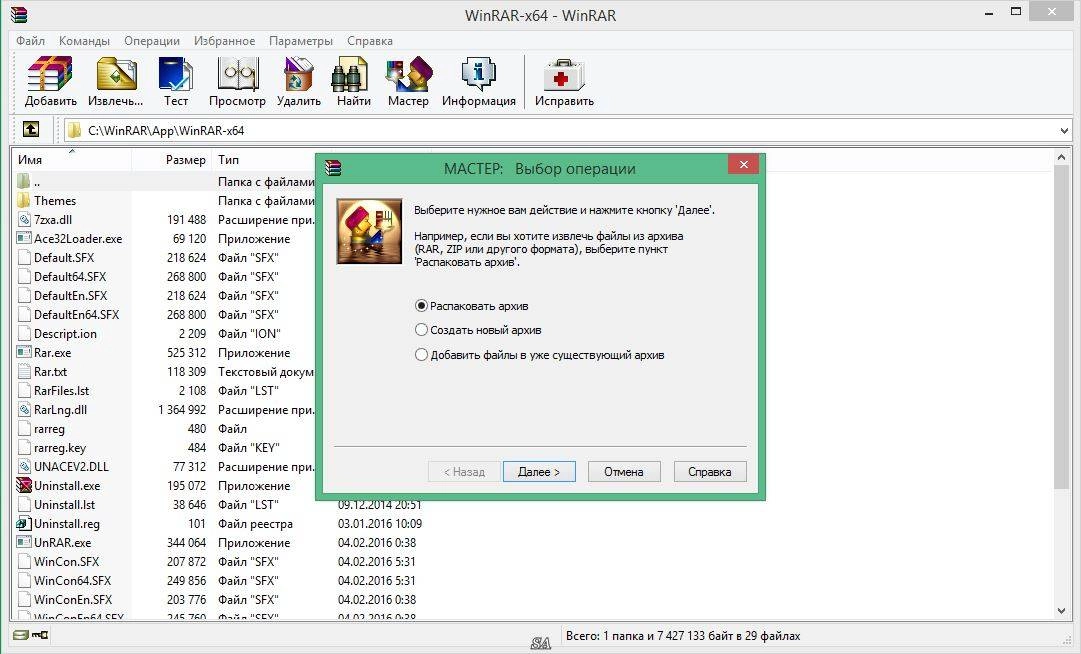Screen dimensions: 1081x654
Task: Click the WinRAR icon in title bar
Action: click(19, 14)
